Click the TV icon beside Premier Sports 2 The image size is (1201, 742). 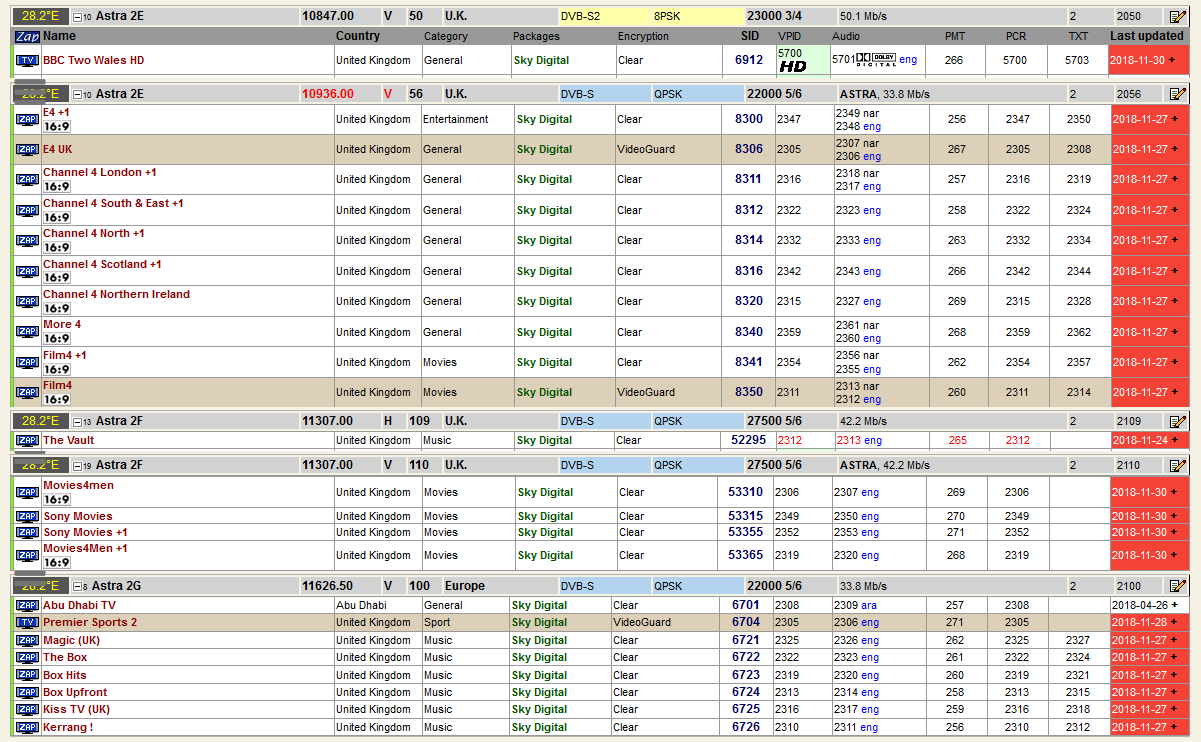tap(27, 622)
